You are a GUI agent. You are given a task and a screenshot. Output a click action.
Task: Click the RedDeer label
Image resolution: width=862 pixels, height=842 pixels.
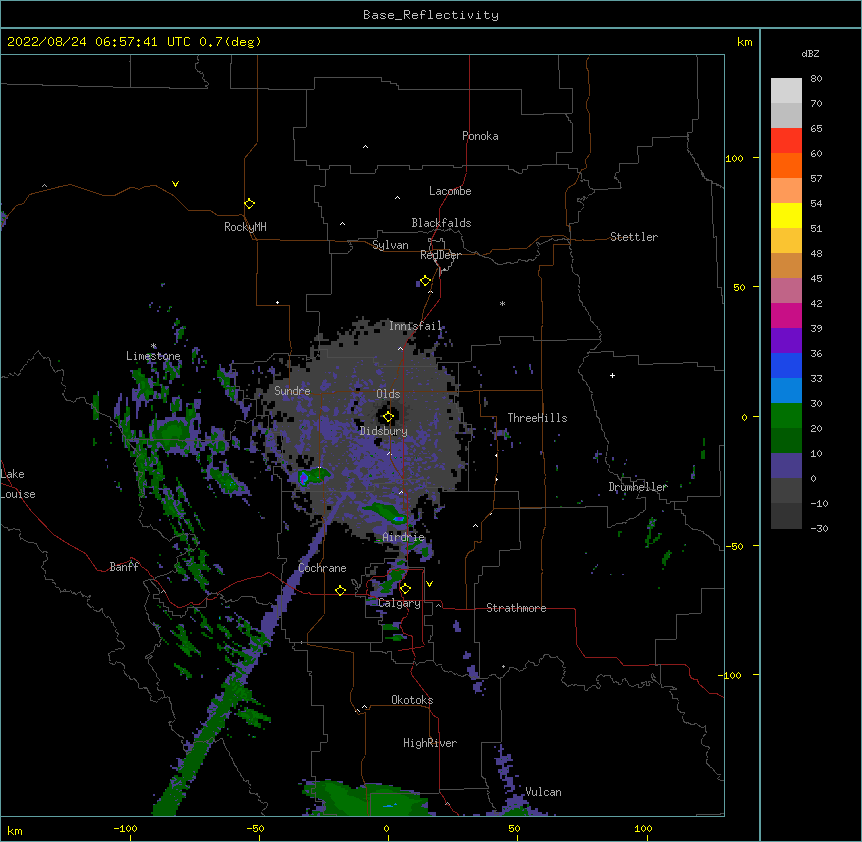[x=440, y=255]
